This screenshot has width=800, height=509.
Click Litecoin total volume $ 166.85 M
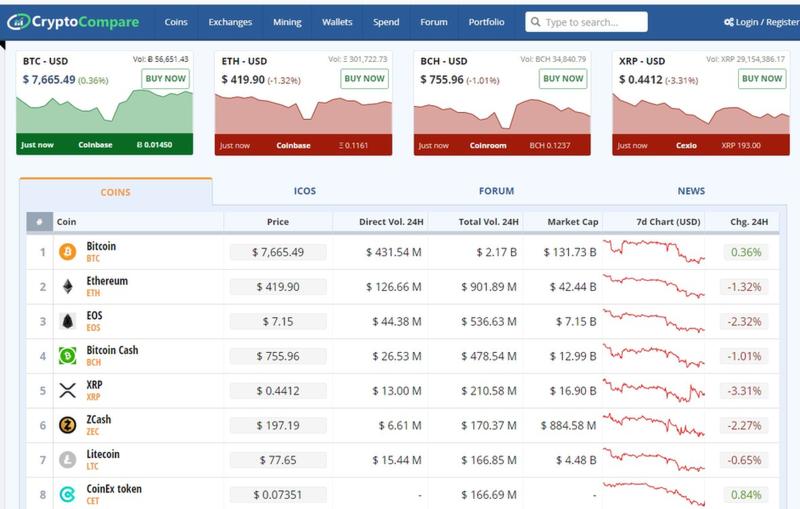[489, 460]
